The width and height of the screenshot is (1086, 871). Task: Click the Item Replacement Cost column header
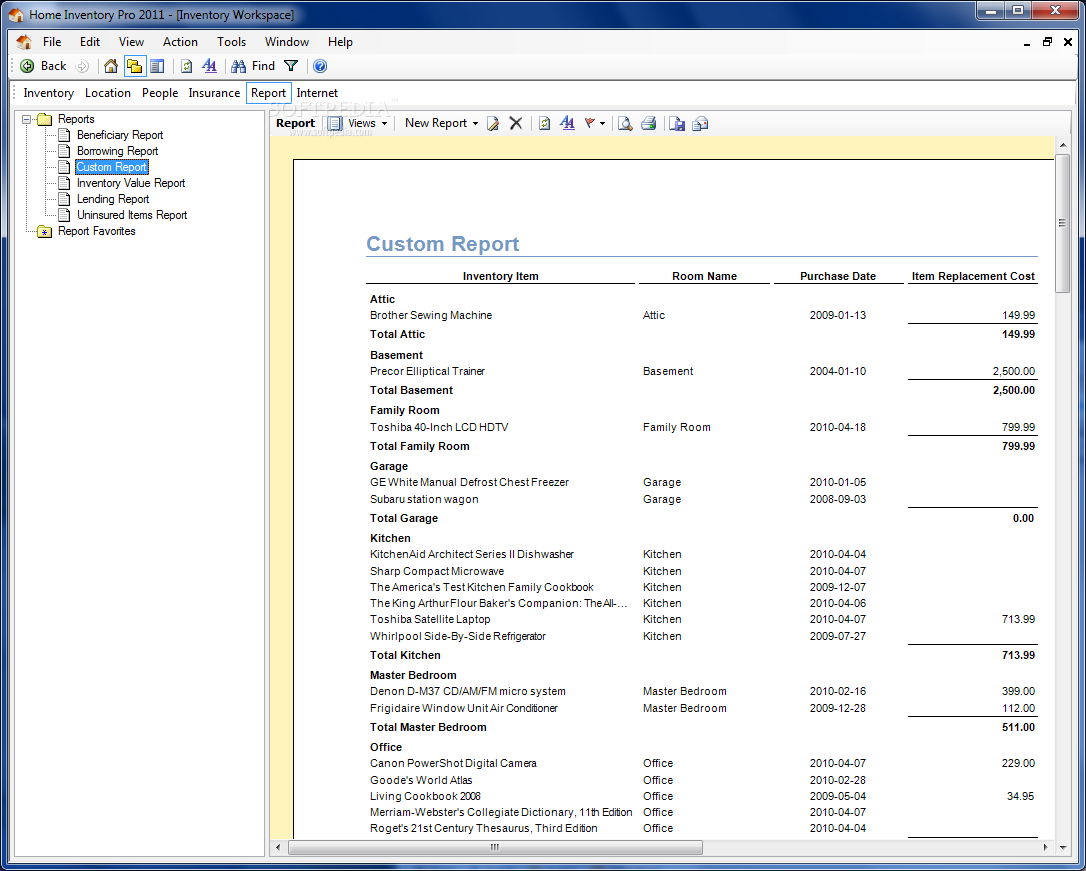(x=972, y=276)
